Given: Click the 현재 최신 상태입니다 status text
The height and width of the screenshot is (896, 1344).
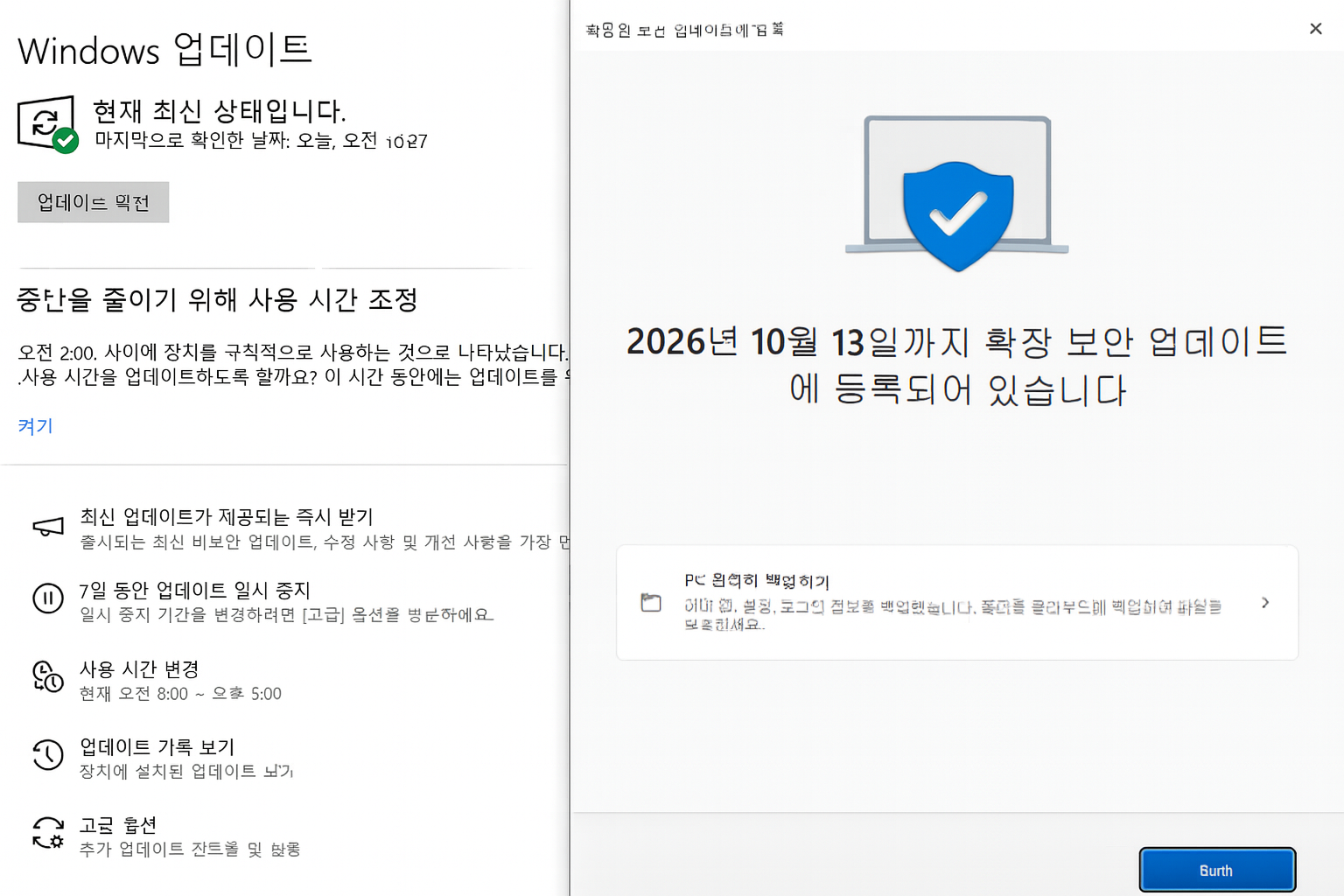Looking at the screenshot, I should point(220,111).
